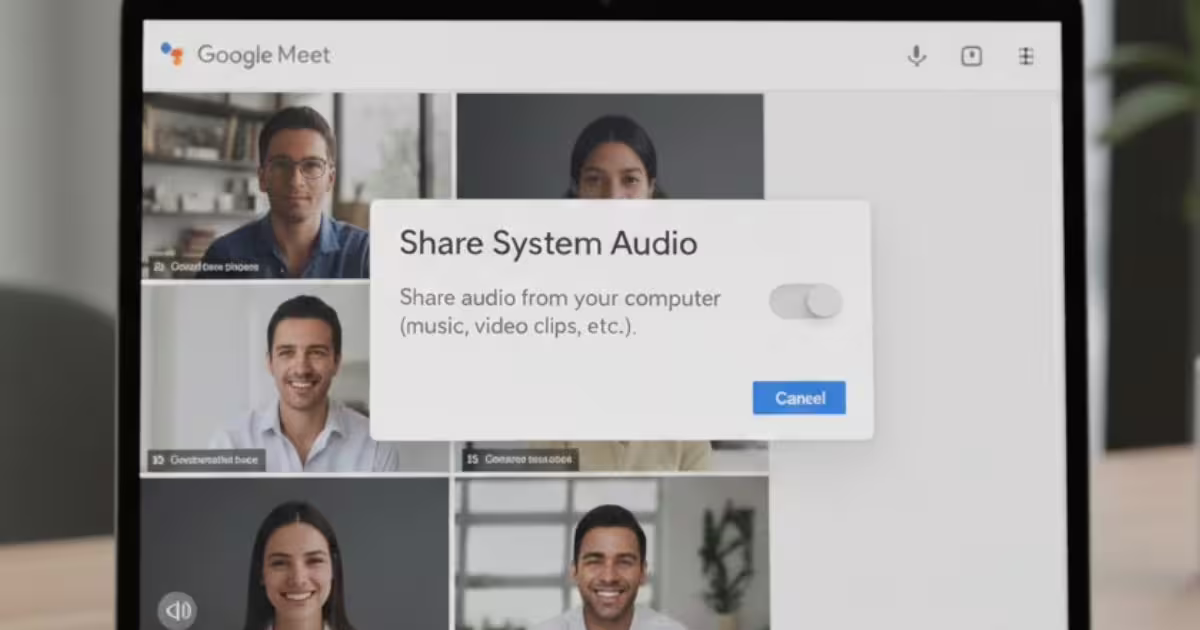Click small icon in glasses man's name label

pyautogui.click(x=159, y=267)
